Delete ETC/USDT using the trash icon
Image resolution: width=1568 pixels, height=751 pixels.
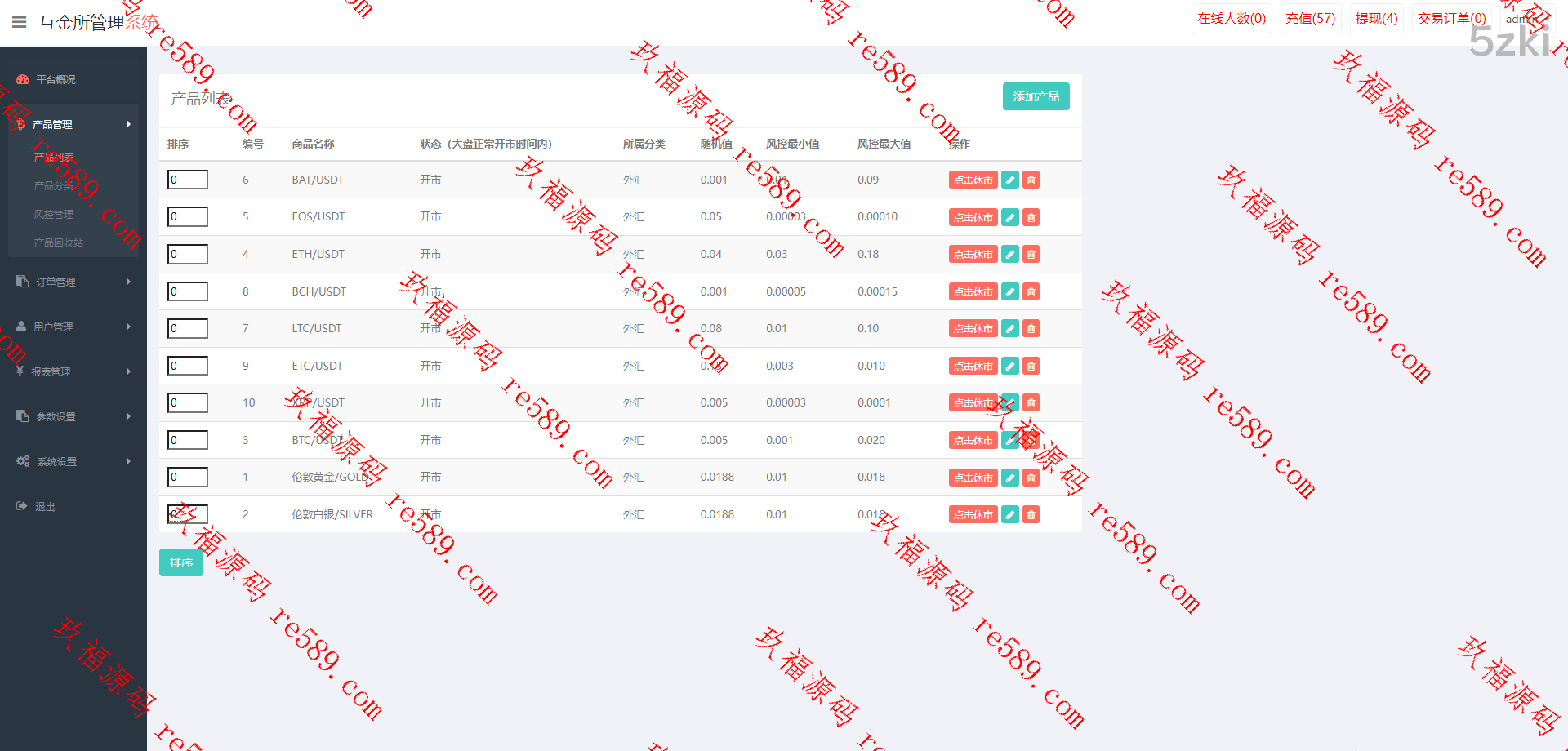(x=1031, y=367)
